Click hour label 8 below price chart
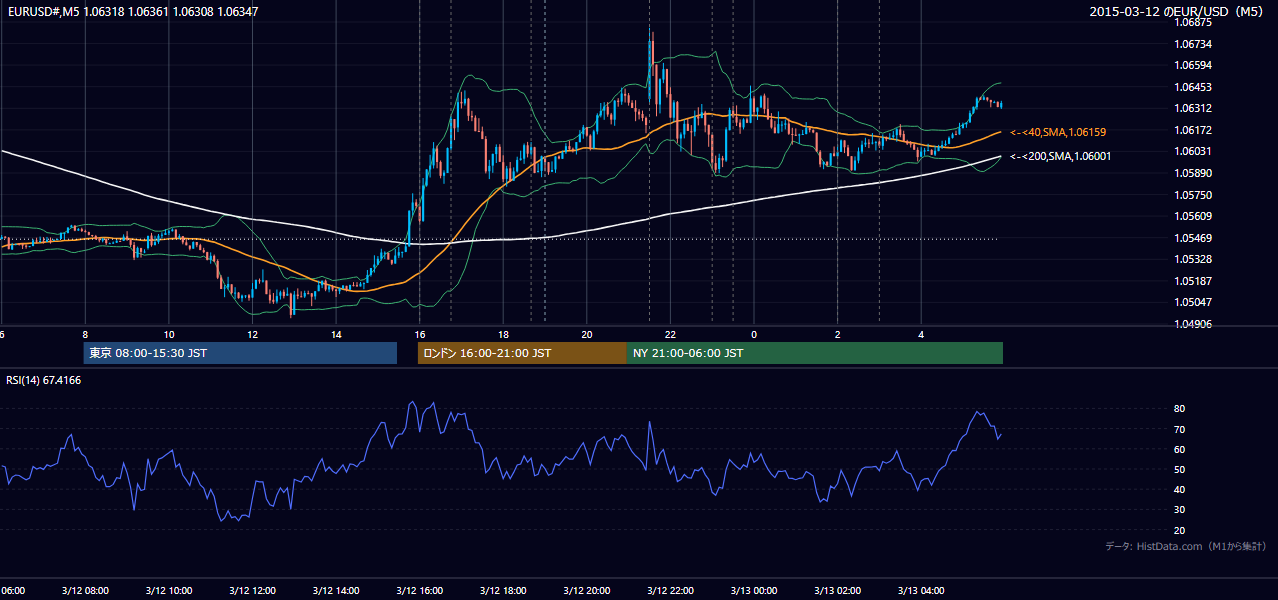 point(85,334)
